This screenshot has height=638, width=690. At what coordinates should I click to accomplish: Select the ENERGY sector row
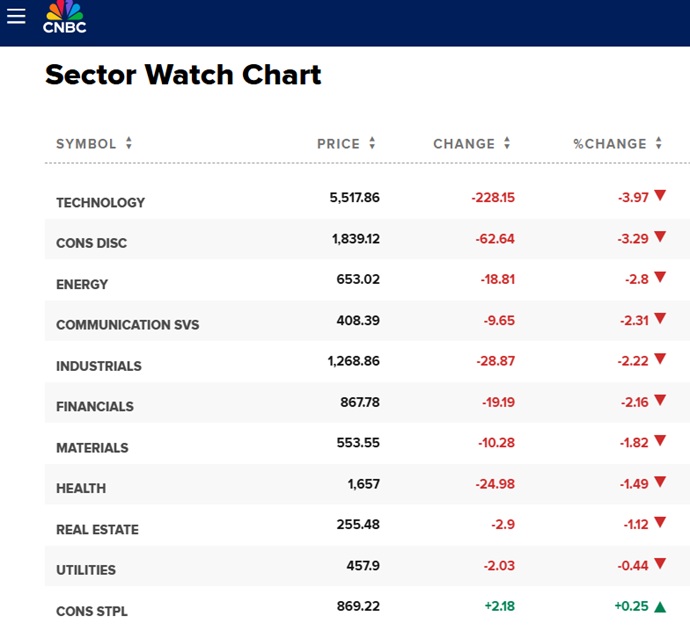(x=82, y=284)
